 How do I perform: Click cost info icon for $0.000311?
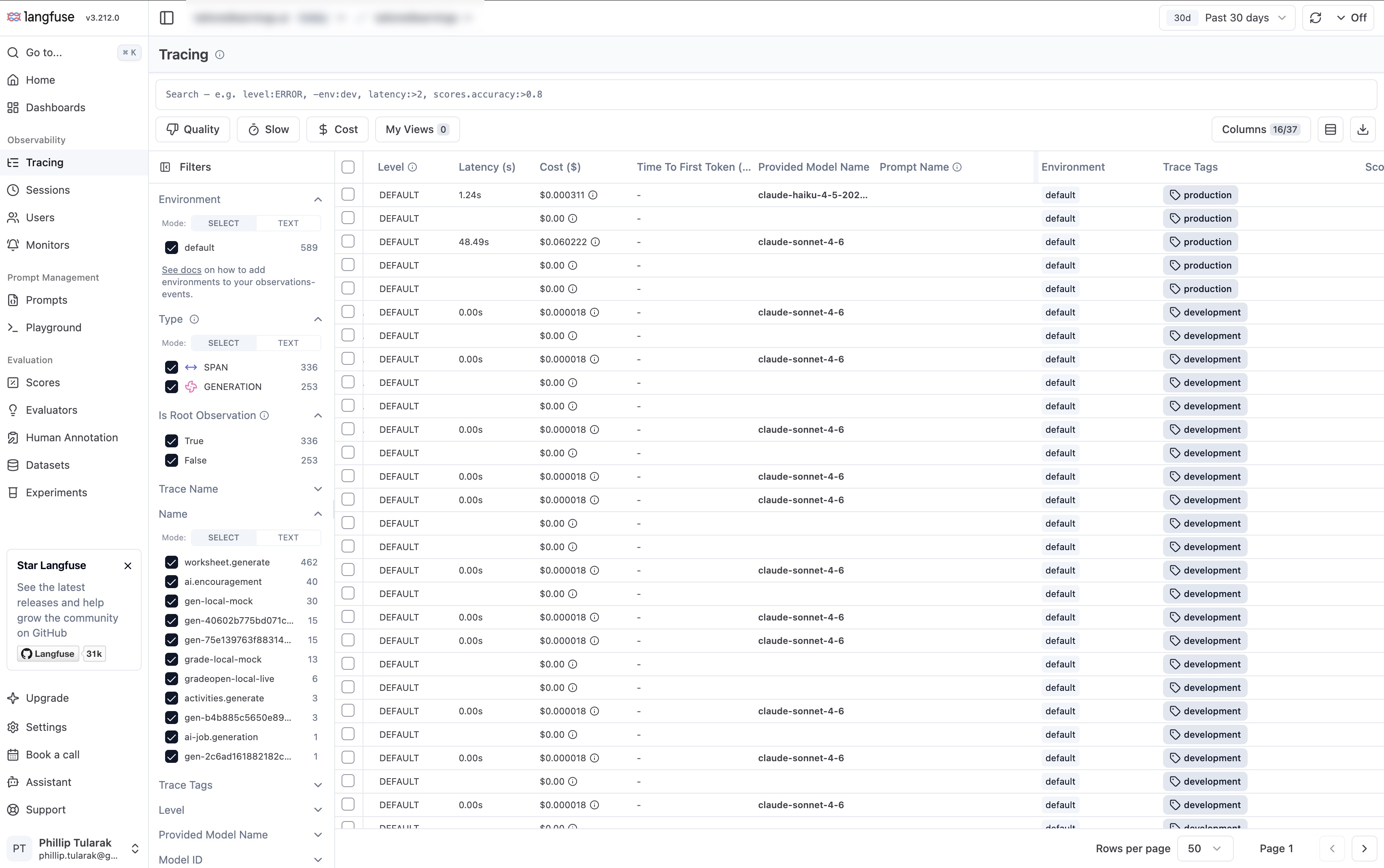(x=592, y=195)
